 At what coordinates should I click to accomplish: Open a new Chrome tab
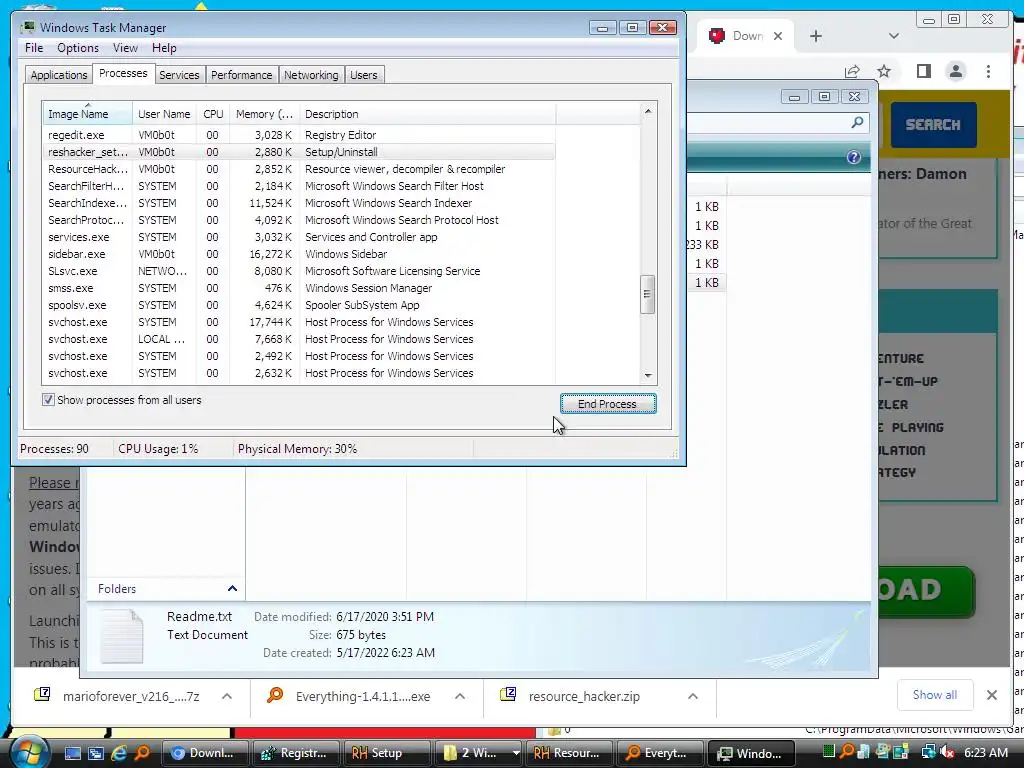(816, 37)
